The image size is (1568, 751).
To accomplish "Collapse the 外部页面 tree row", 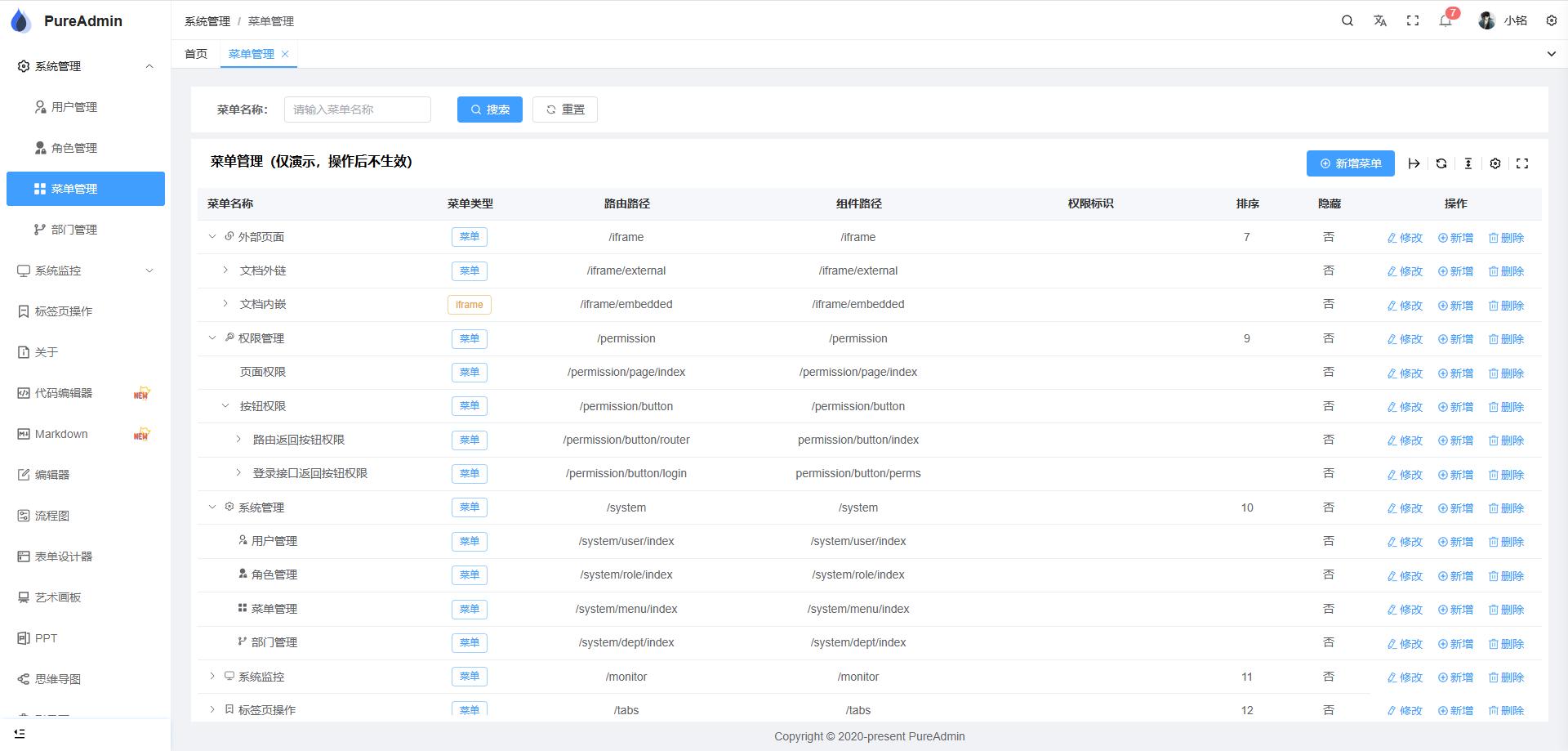I will tap(212, 237).
